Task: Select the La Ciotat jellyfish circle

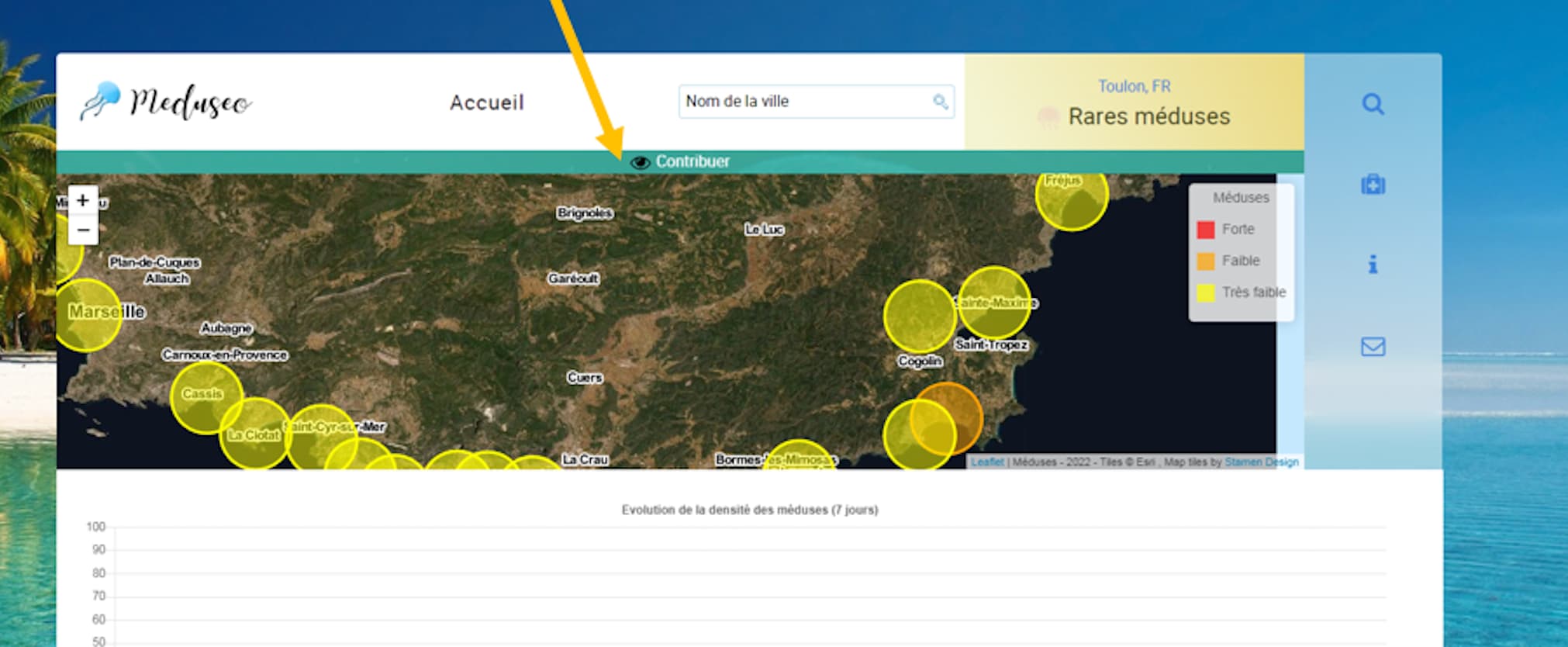Action: pyautogui.click(x=255, y=433)
